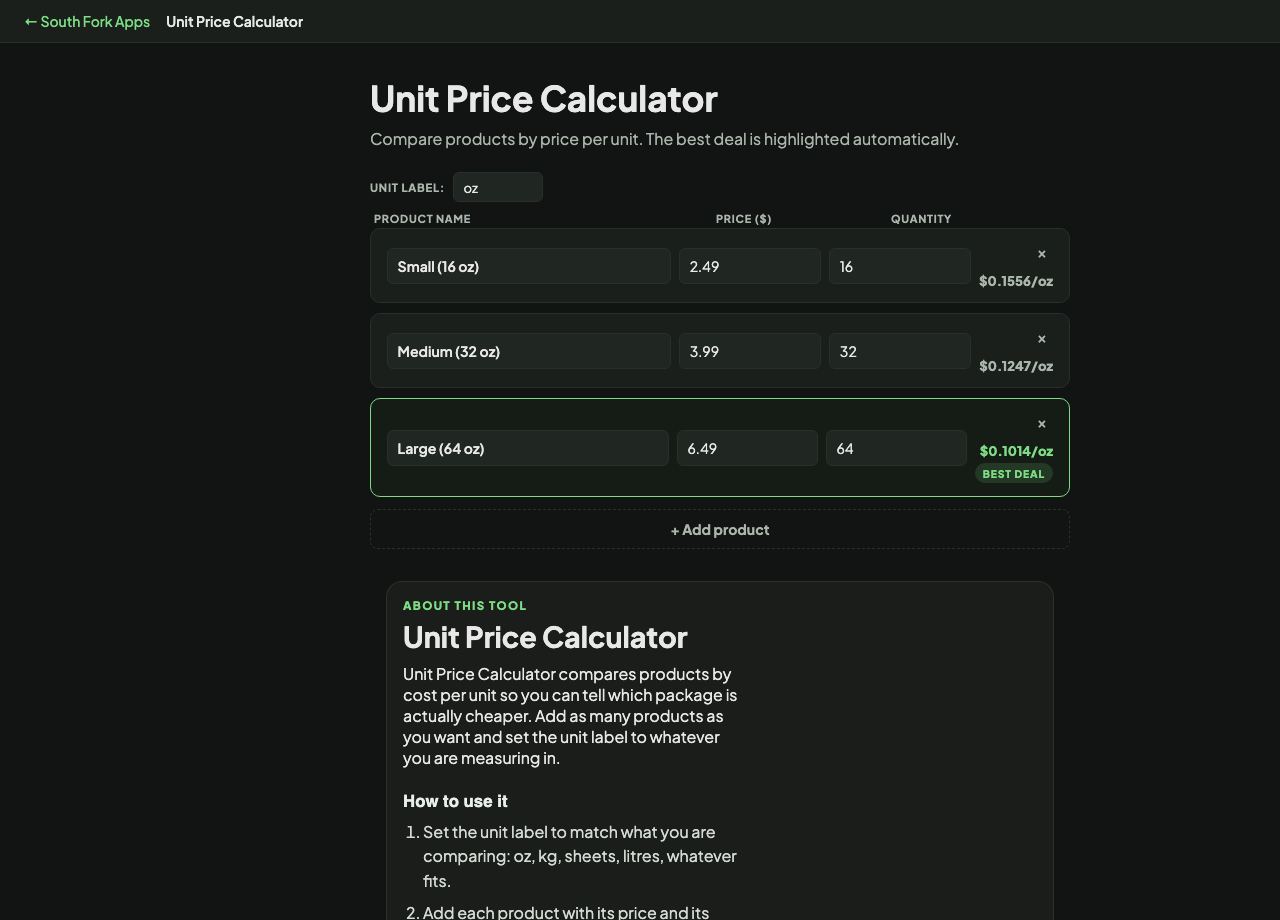The image size is (1280, 920).
Task: Click the How to use it heading
Action: coord(455,801)
